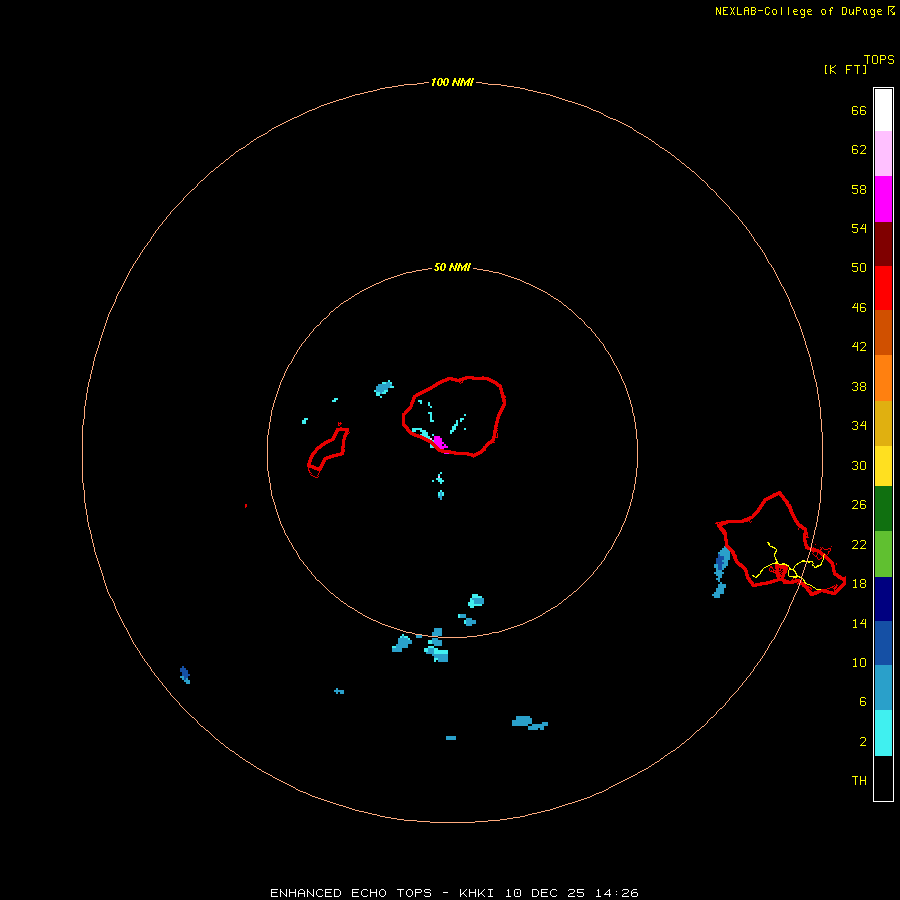Click the magenta echo top cell on island
900x900 pixels.
[x=440, y=444]
